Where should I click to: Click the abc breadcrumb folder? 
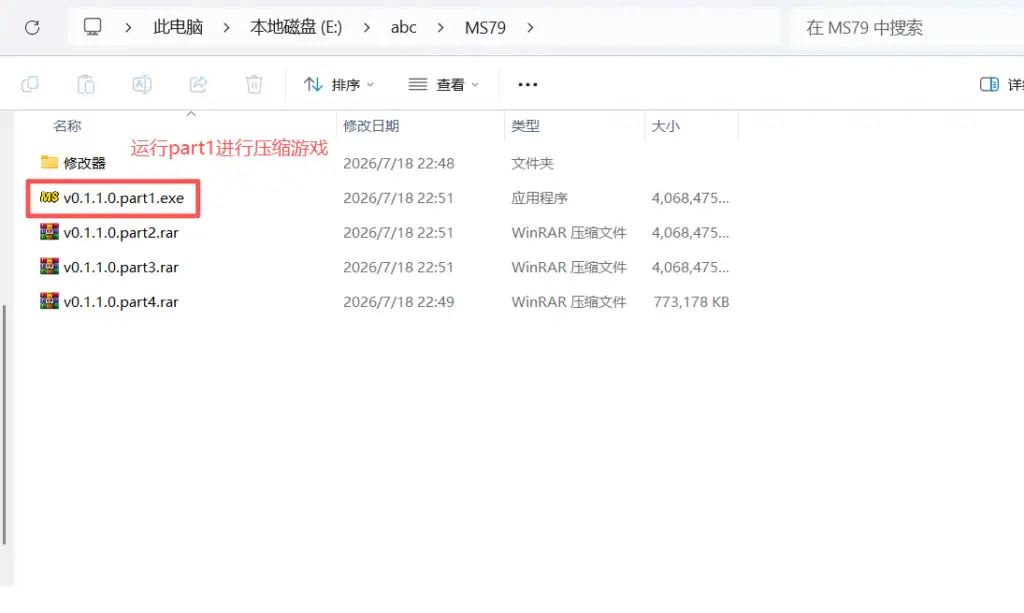[x=404, y=27]
